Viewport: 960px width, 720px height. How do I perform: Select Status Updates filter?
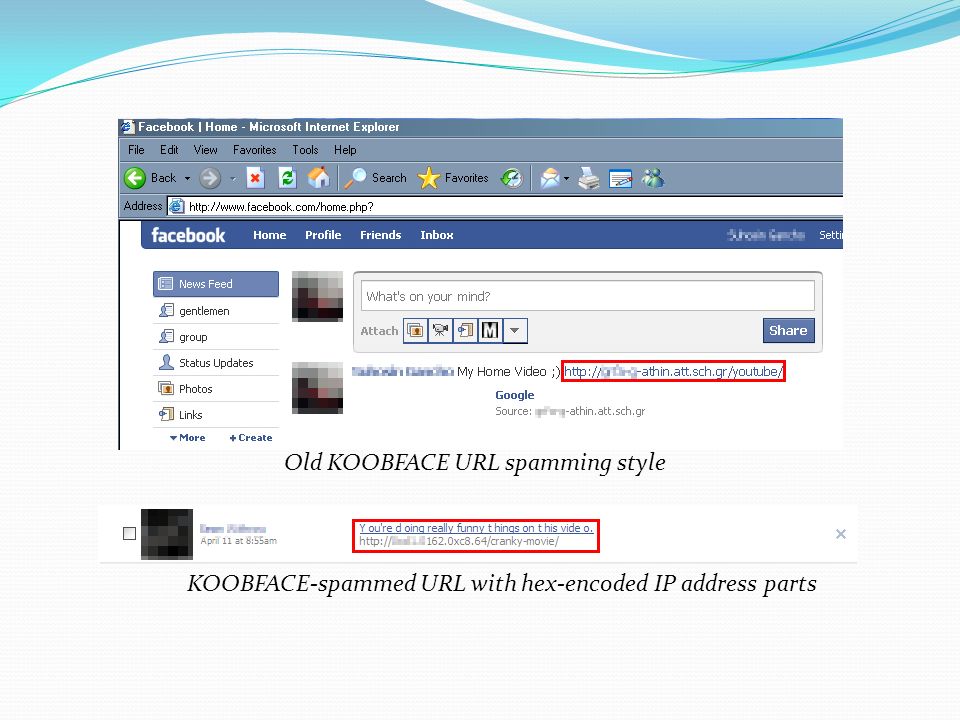(216, 363)
